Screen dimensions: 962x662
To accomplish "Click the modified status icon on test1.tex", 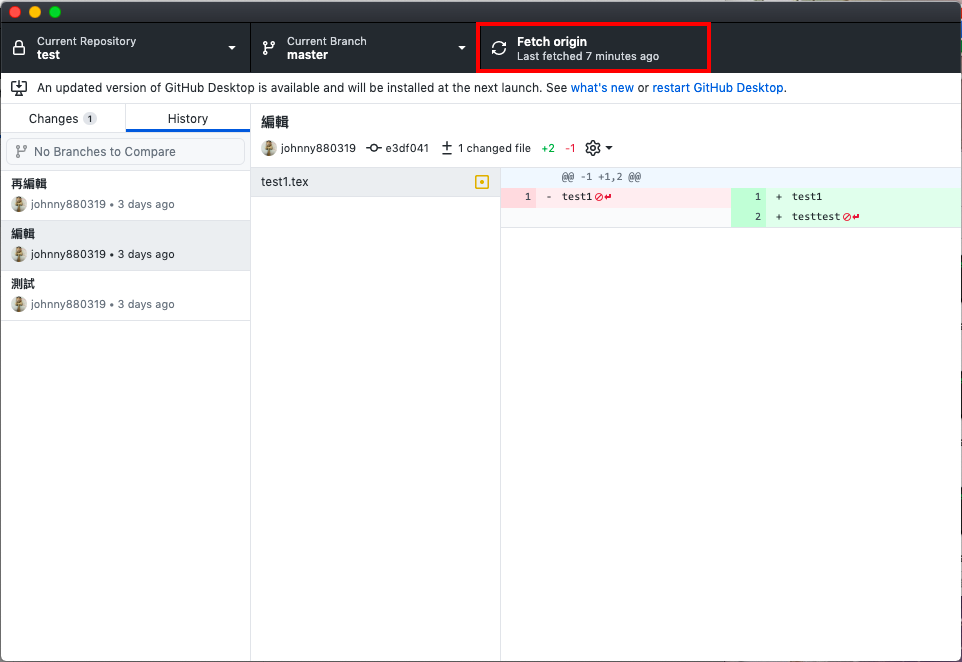I will click(x=482, y=182).
